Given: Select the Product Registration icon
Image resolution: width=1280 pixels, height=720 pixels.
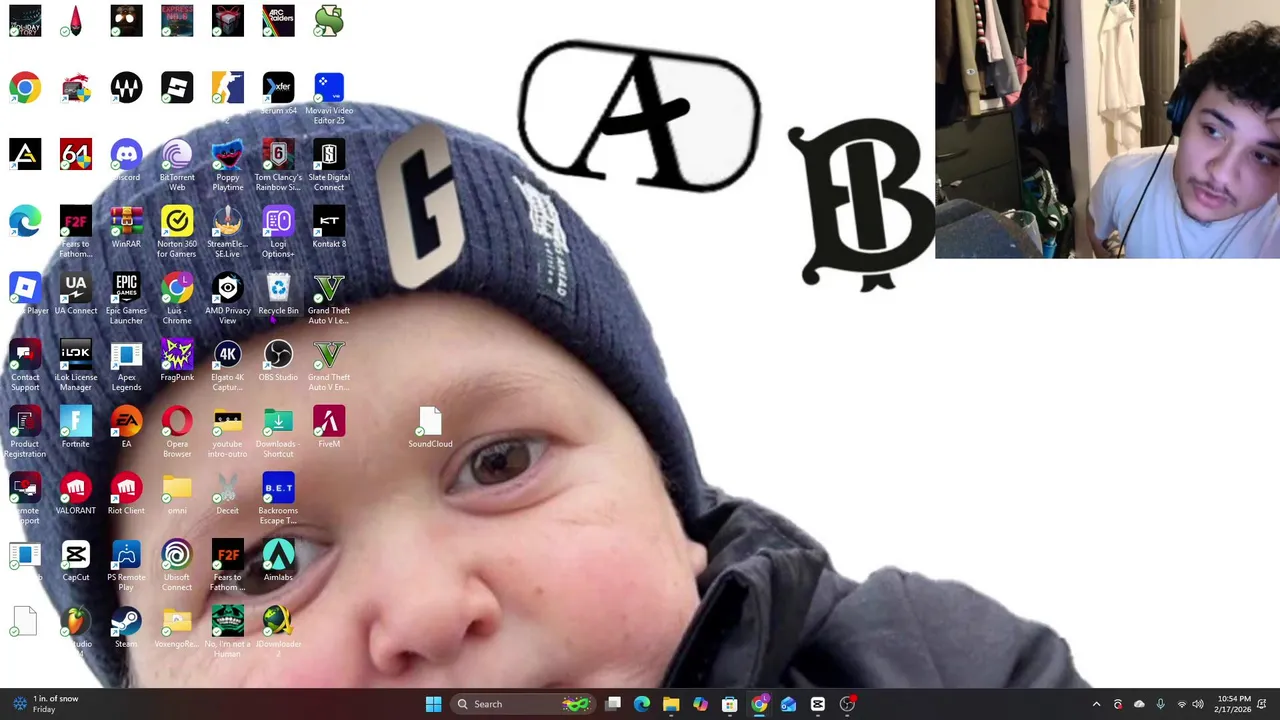Looking at the screenshot, I should pos(25,433).
